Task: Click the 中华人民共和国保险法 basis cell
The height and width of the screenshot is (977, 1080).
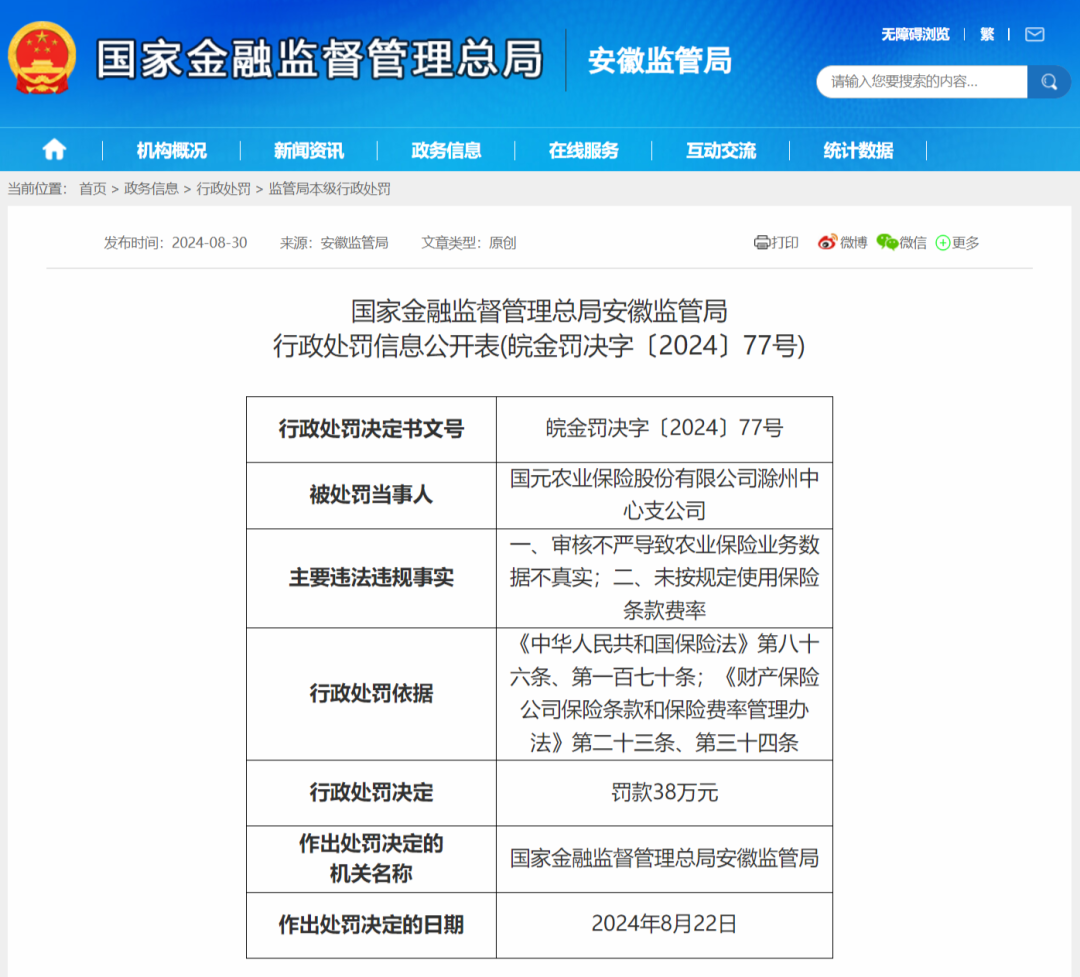Action: (664, 694)
